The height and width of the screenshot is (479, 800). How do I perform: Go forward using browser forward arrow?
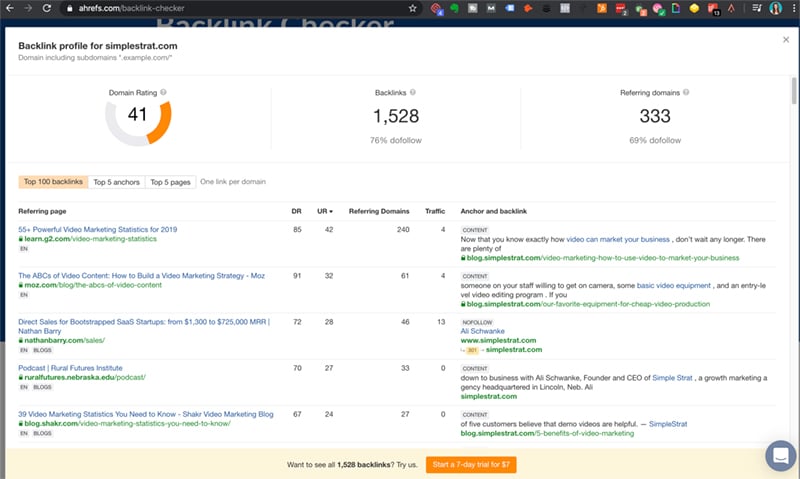(28, 8)
